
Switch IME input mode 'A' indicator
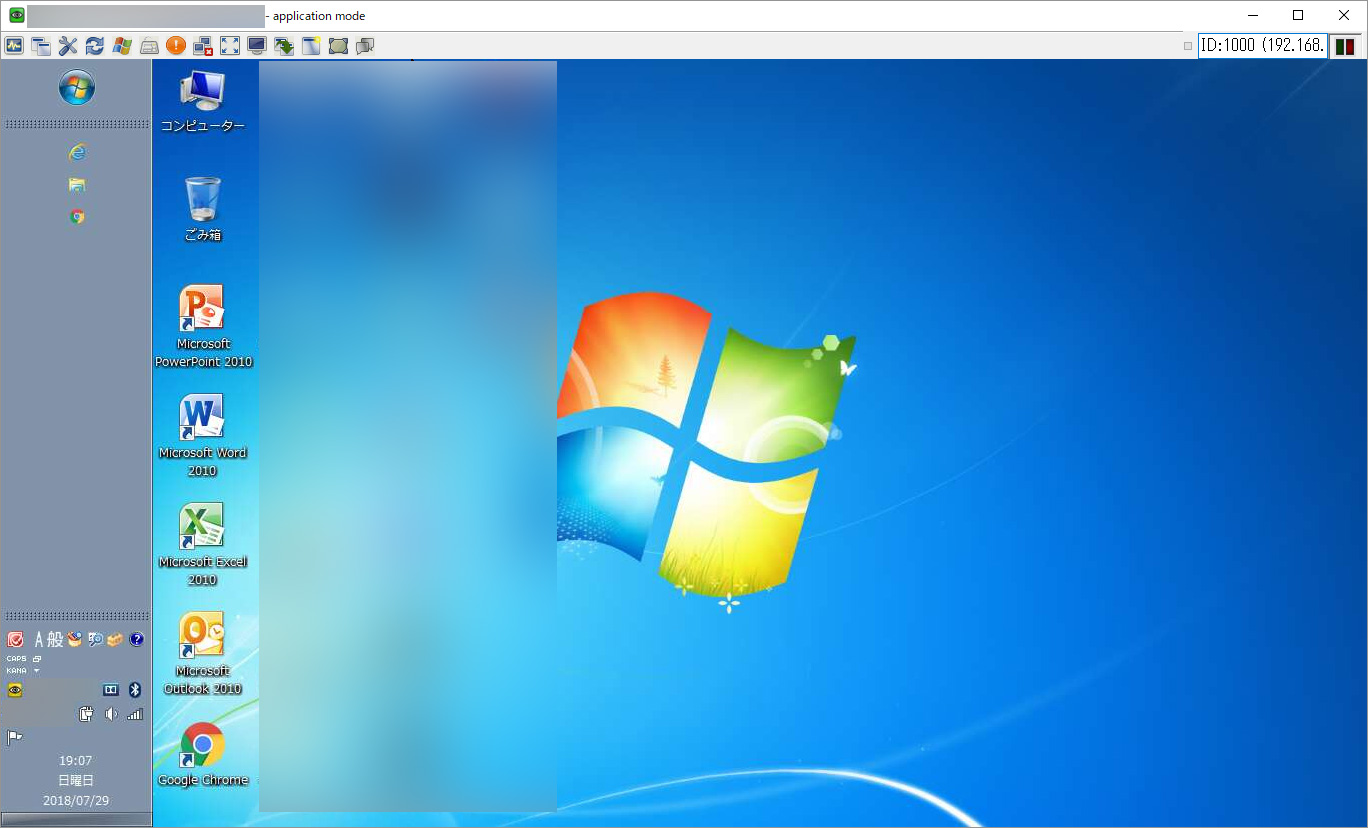point(39,639)
